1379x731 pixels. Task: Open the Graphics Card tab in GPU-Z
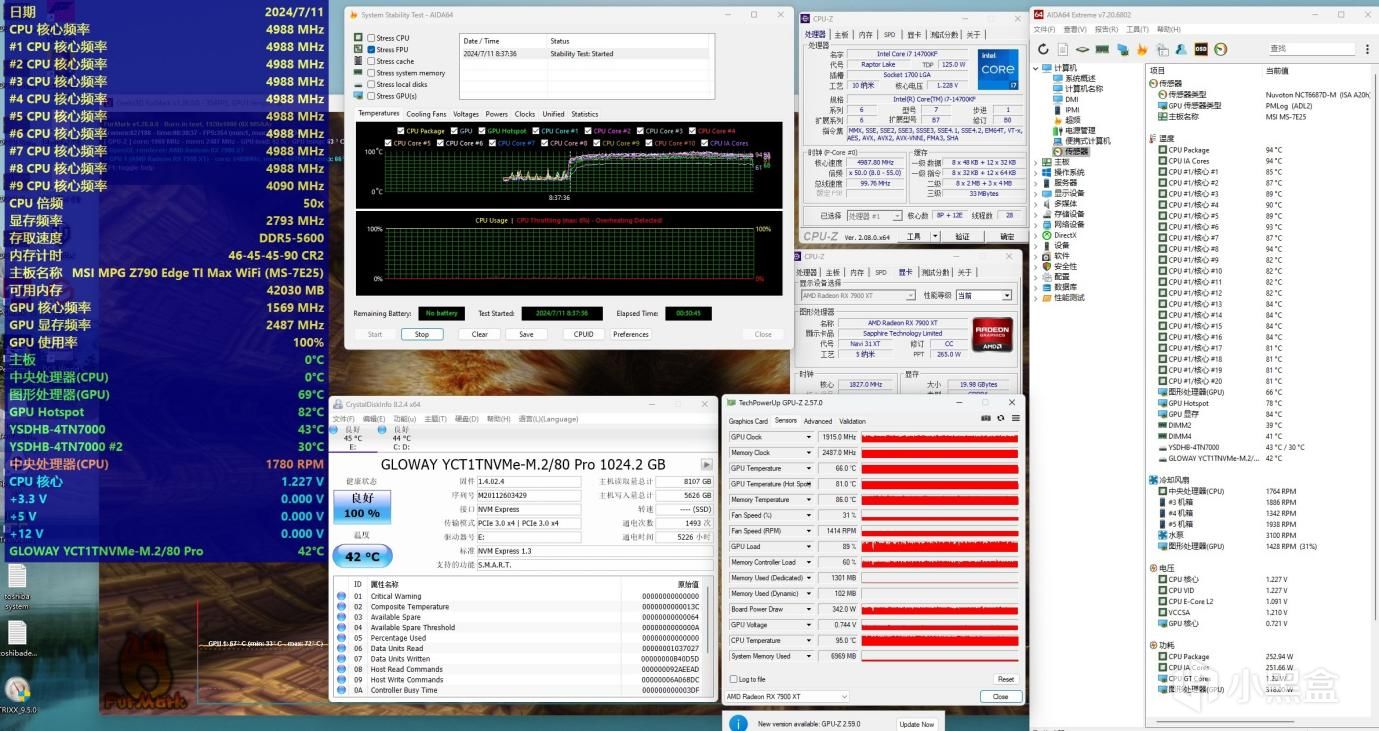[748, 421]
